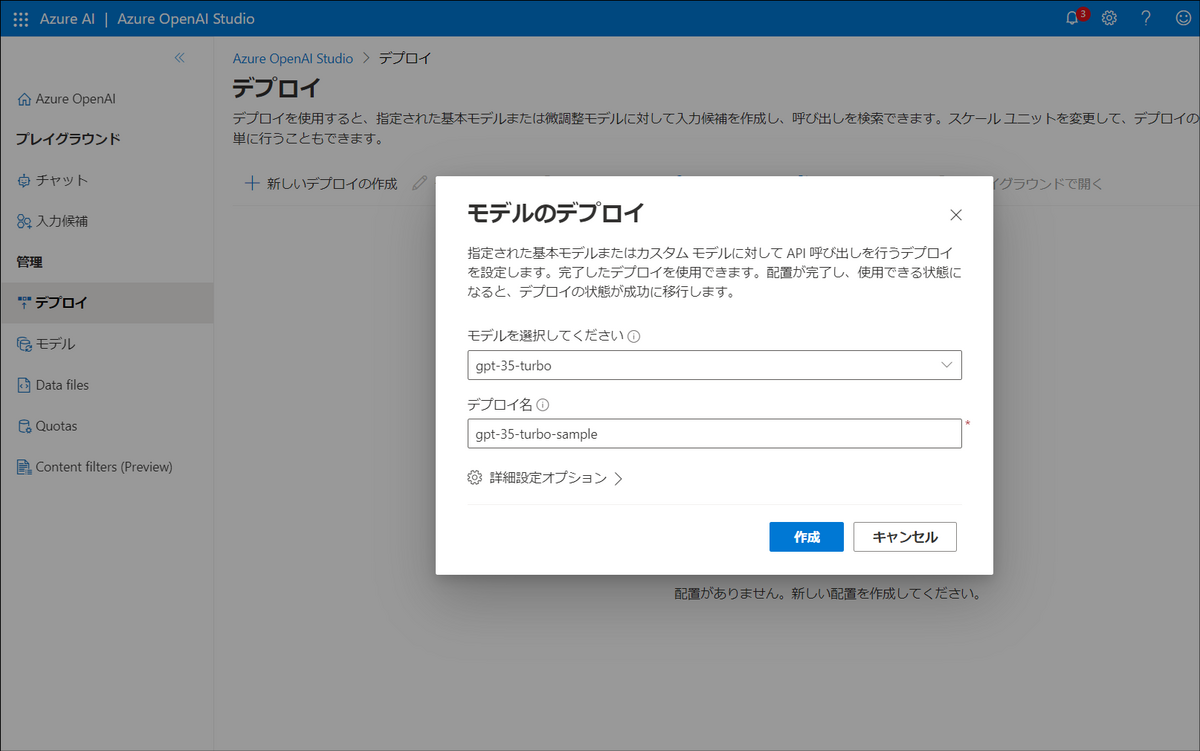
Task: Click Azure OpenAI Studio header title
Action: 186,19
